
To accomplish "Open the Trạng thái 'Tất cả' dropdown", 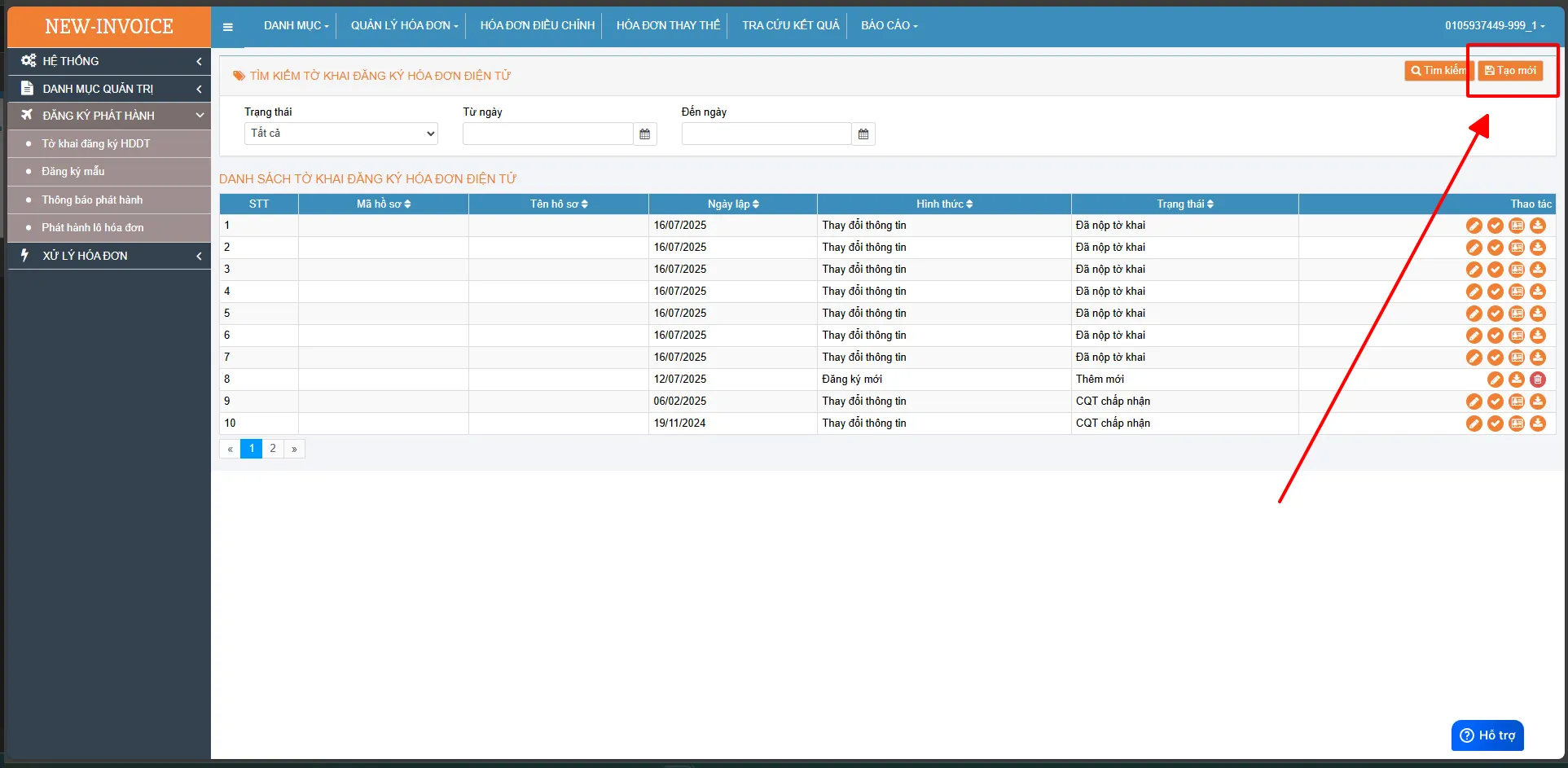I will [x=341, y=134].
